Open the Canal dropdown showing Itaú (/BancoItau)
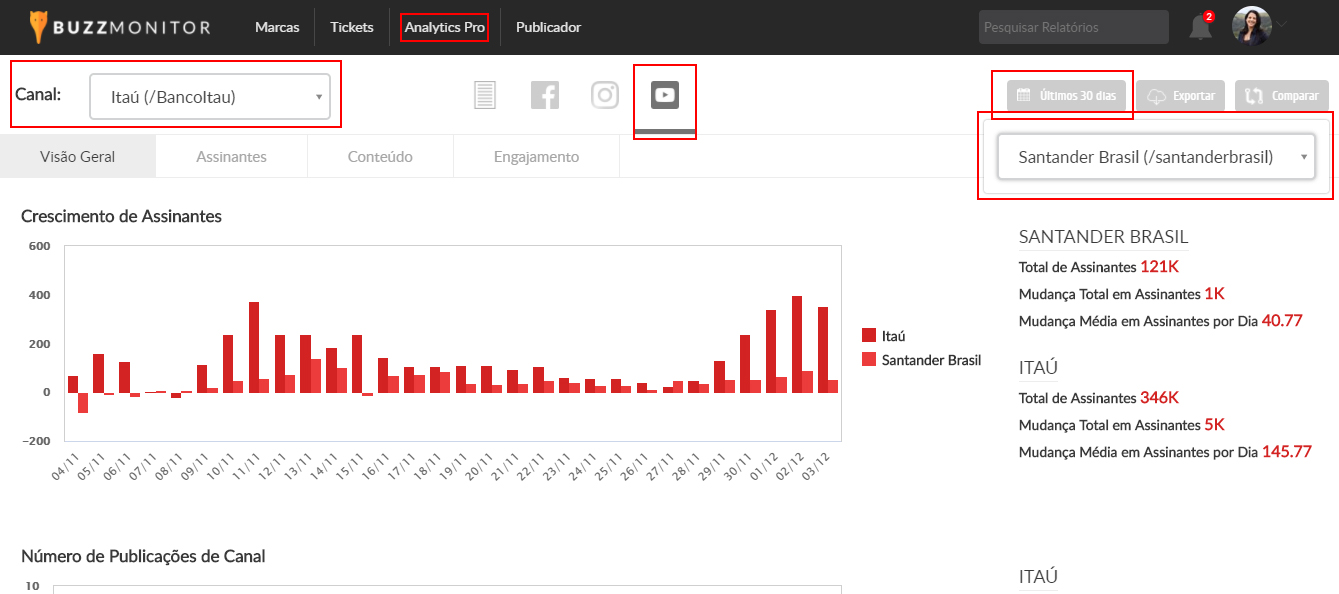The width and height of the screenshot is (1339, 594). tap(210, 97)
